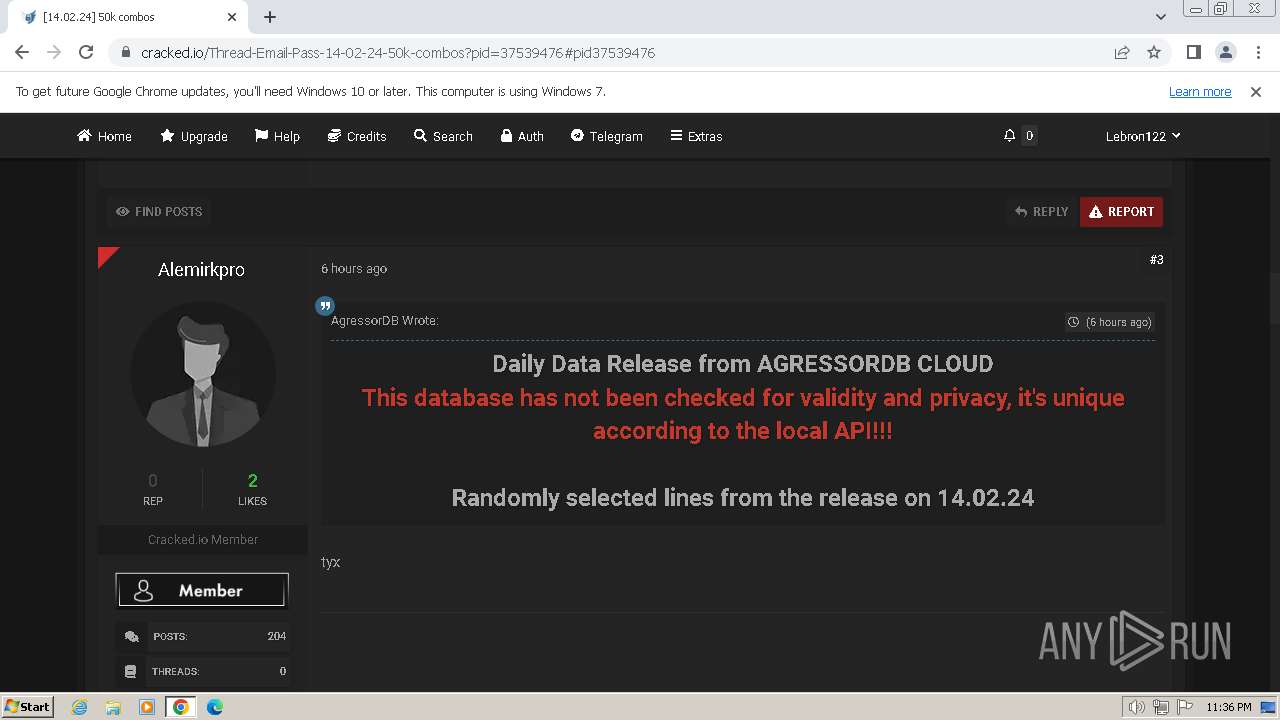The height and width of the screenshot is (720, 1280).
Task: Click the THREADS 0 stat row
Action: (x=203, y=671)
